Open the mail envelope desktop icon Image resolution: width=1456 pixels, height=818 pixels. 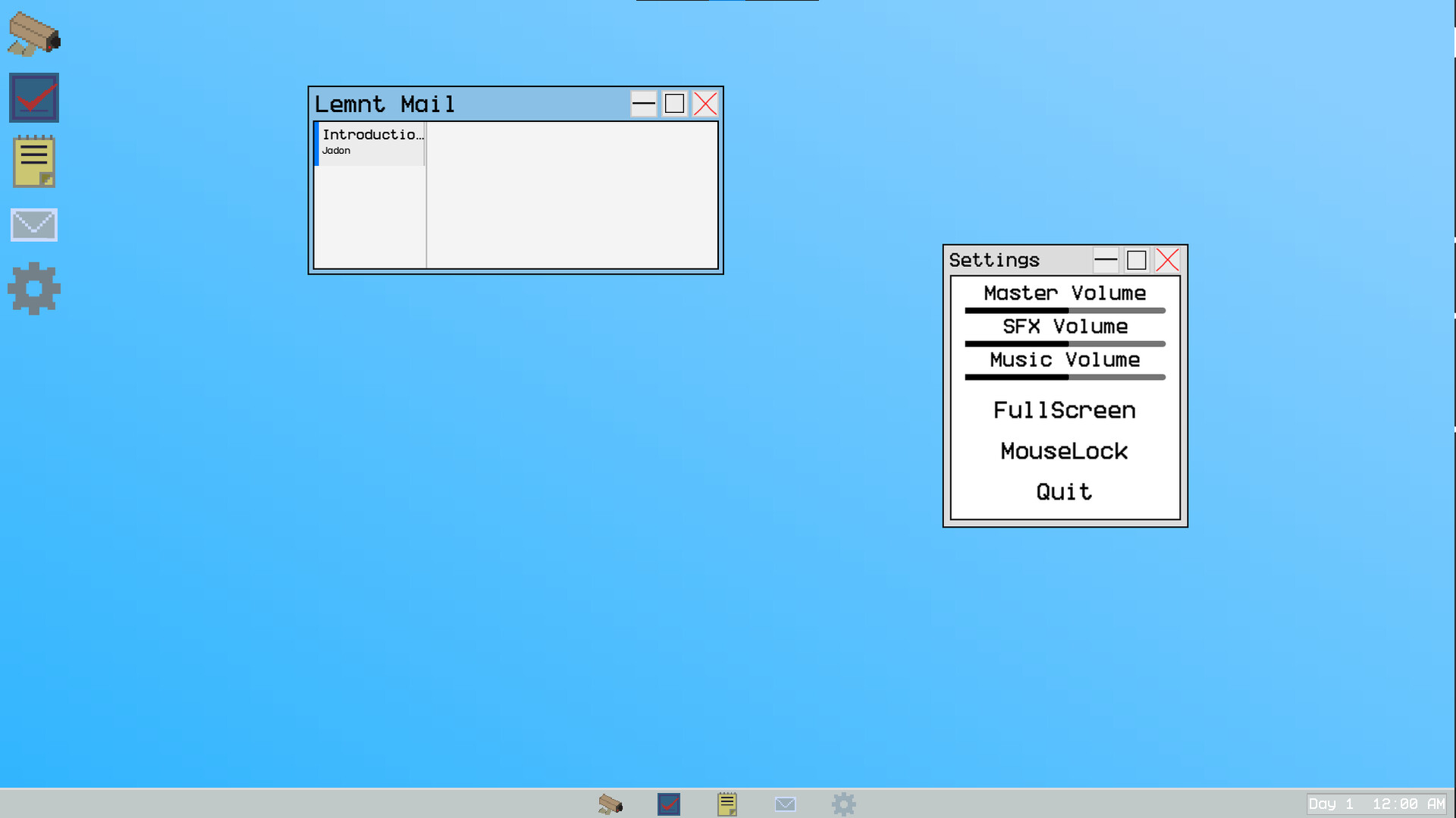[34, 225]
